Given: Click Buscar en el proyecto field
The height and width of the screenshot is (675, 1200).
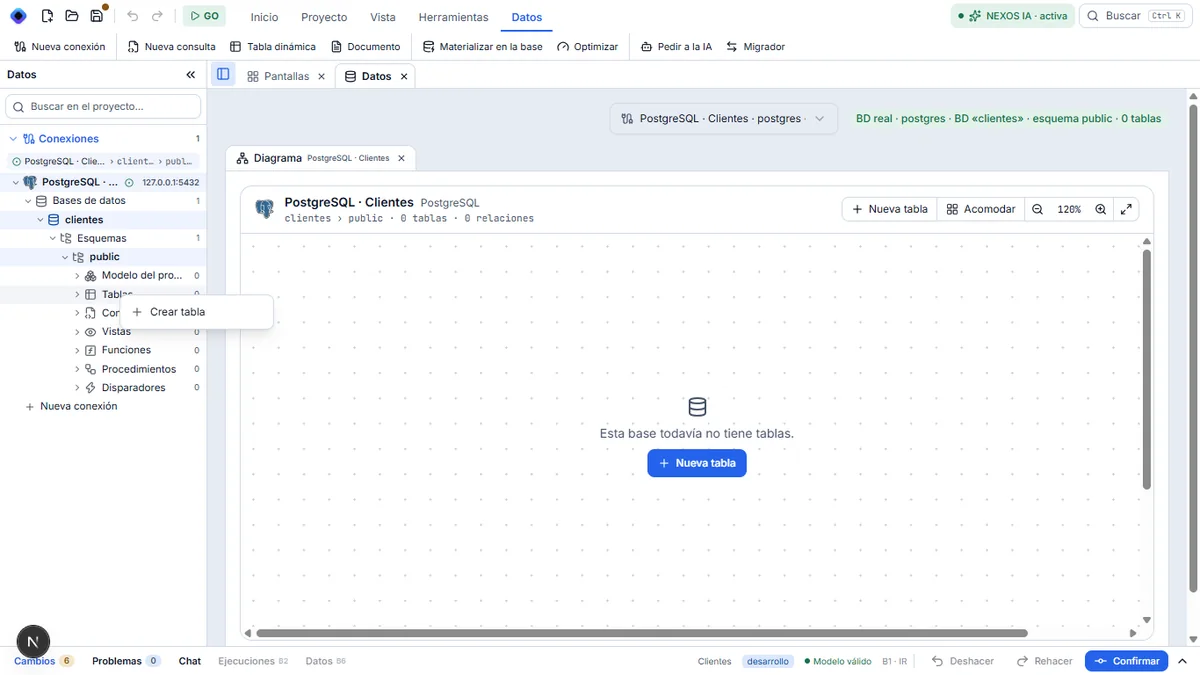Looking at the screenshot, I should [103, 106].
